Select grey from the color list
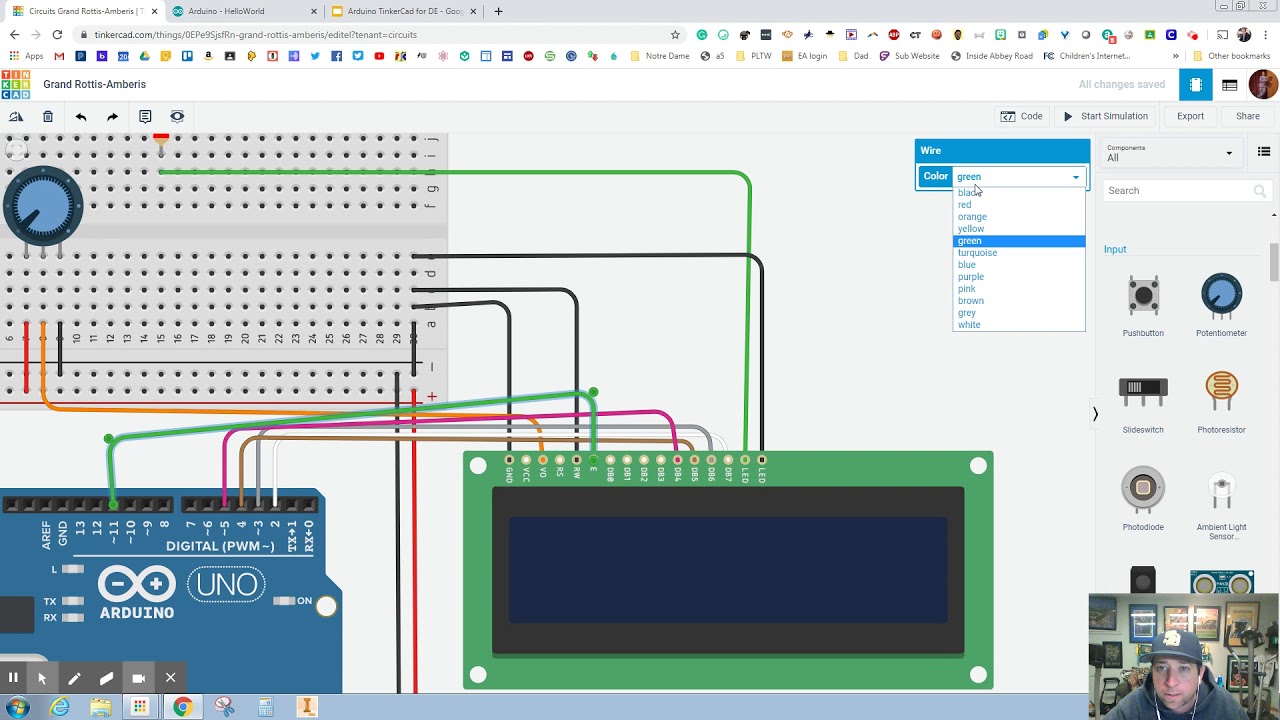The width and height of the screenshot is (1280, 720). 1019,313
